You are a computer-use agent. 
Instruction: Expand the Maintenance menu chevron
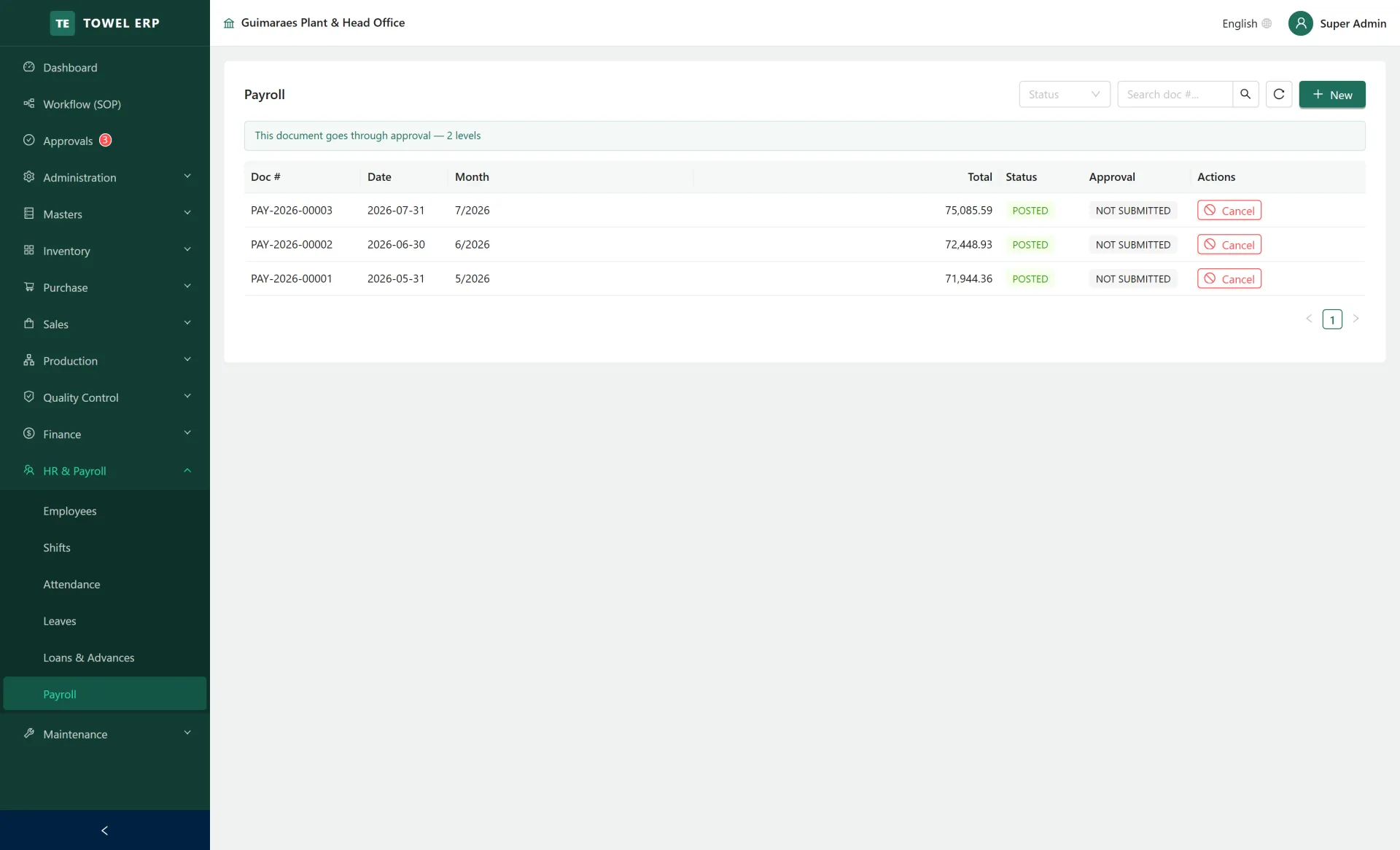point(187,733)
